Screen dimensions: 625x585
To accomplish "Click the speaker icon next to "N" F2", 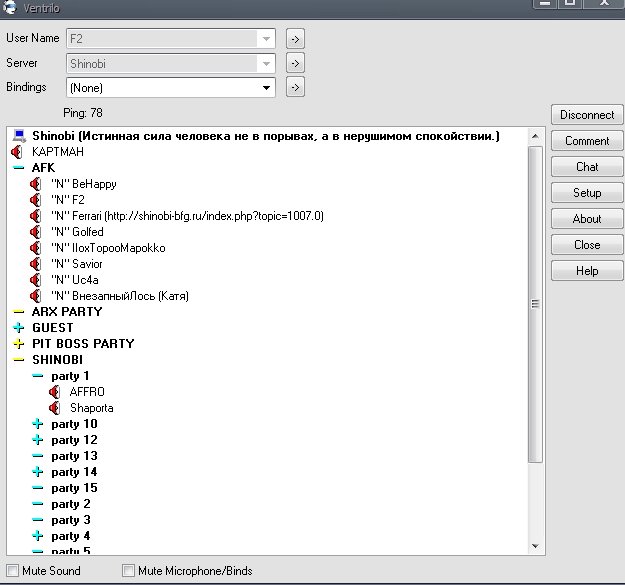I will [x=35, y=200].
